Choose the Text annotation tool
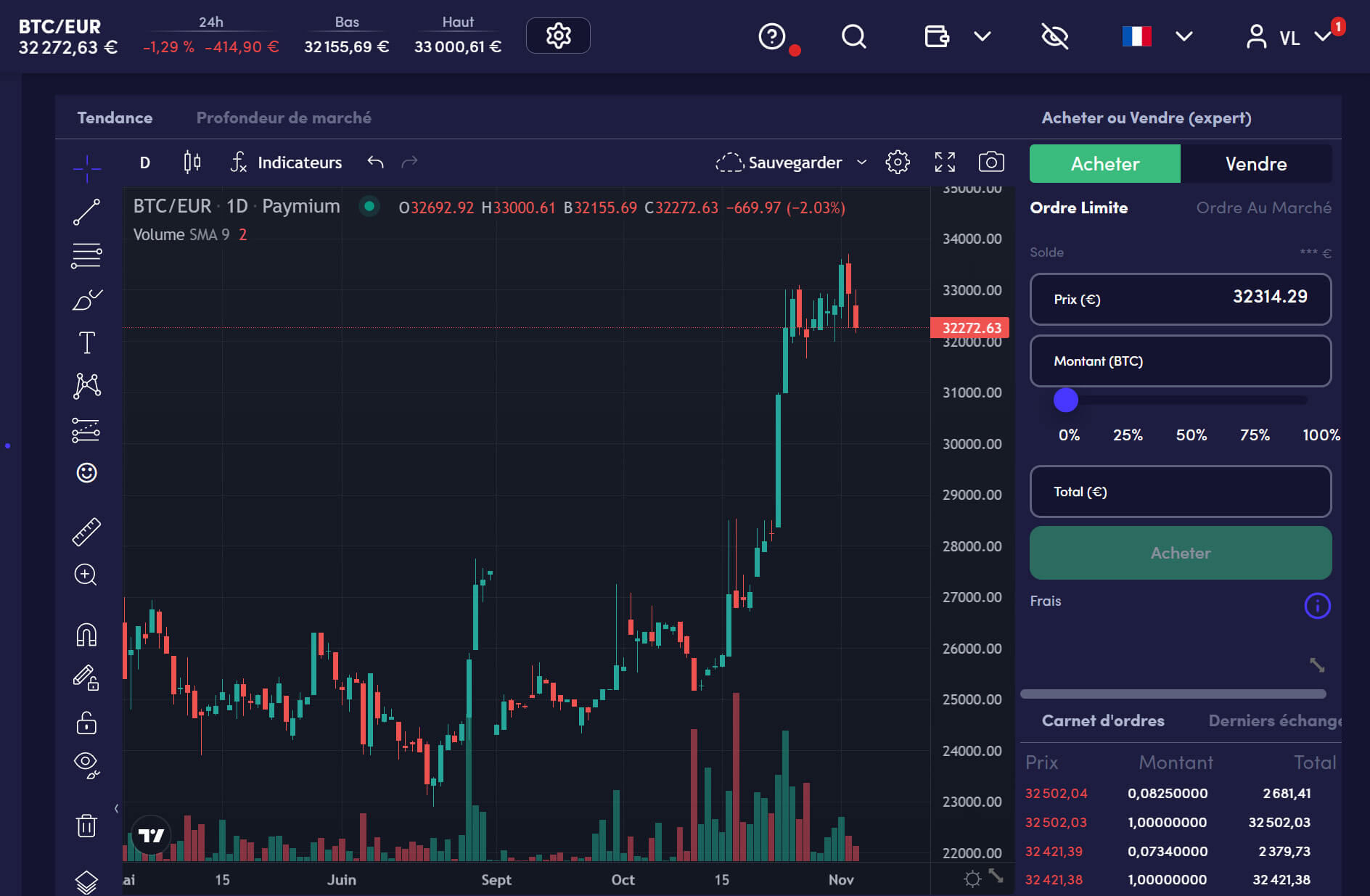1370x896 pixels. [86, 342]
